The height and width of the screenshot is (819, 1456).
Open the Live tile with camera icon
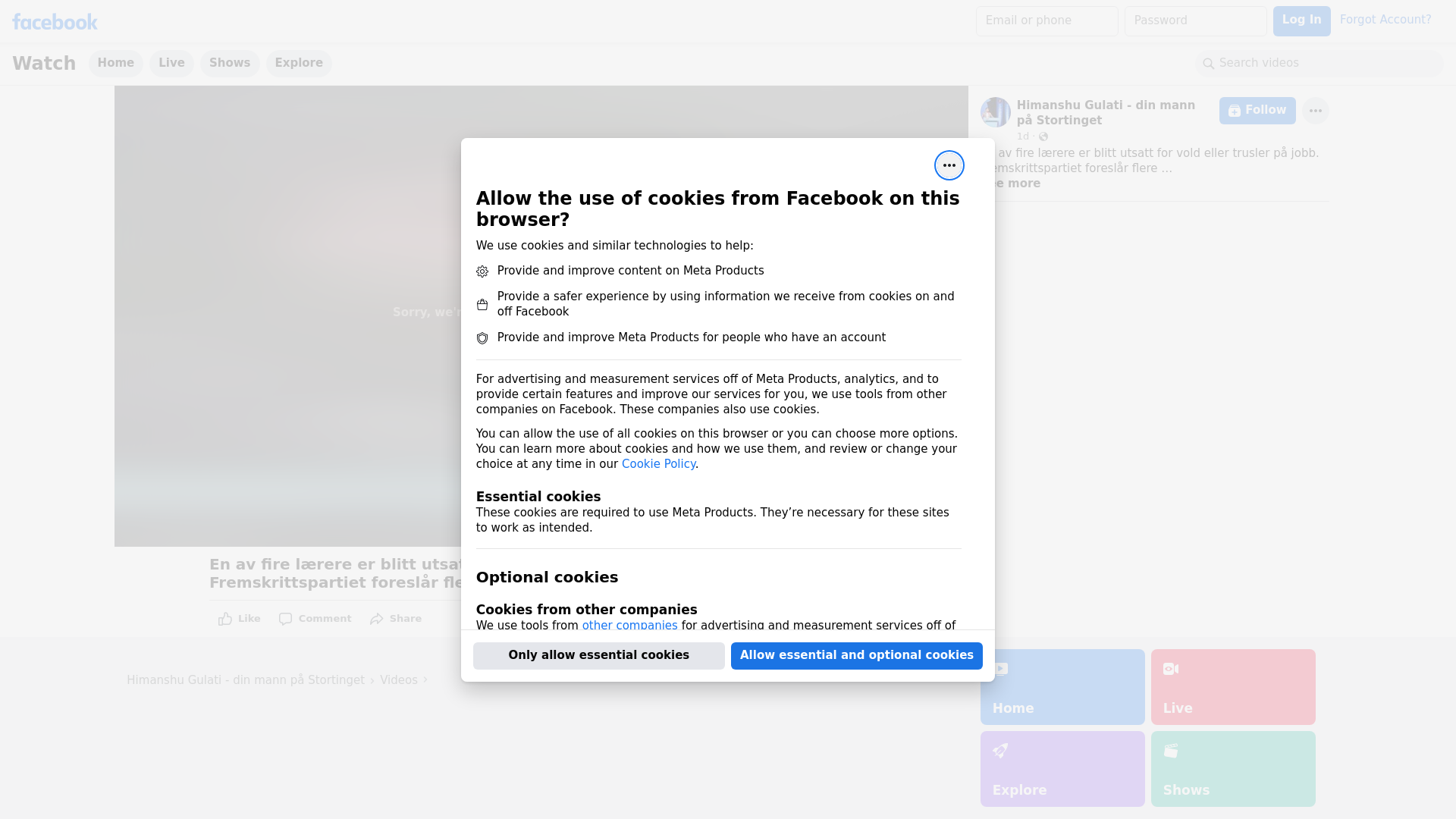(x=1232, y=686)
